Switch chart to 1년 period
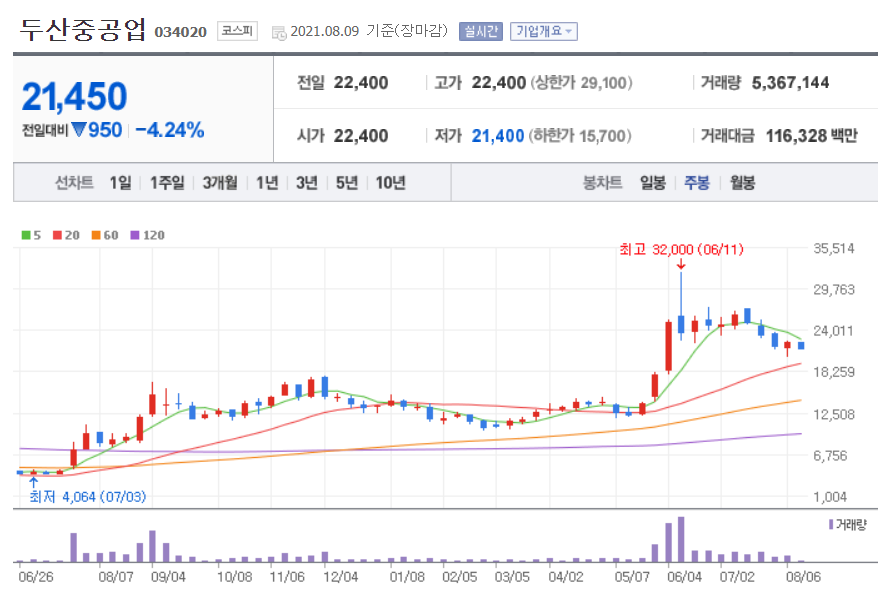The width and height of the screenshot is (878, 592). 267,183
